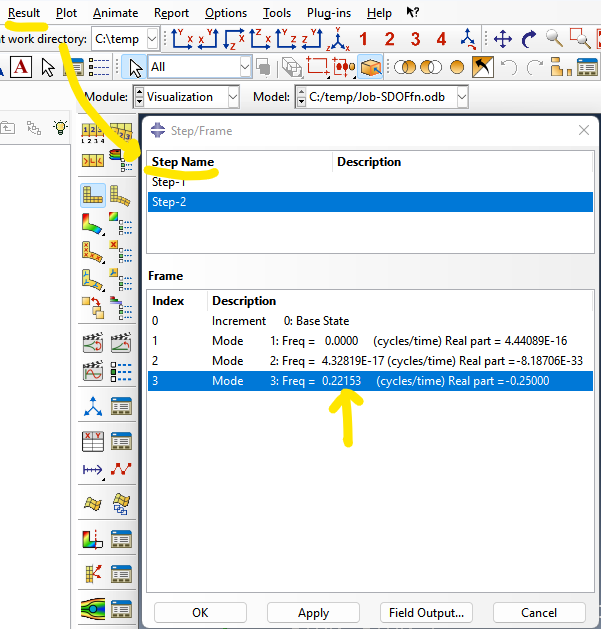The image size is (601, 629).
Task: Click the redo arrow icon
Action: (x=535, y=67)
